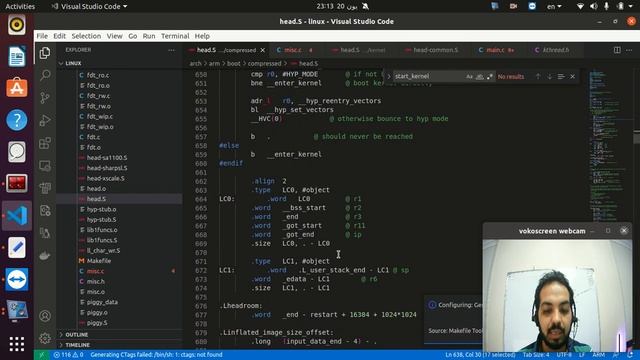Open piggy_data in the explorer tree

point(102,302)
